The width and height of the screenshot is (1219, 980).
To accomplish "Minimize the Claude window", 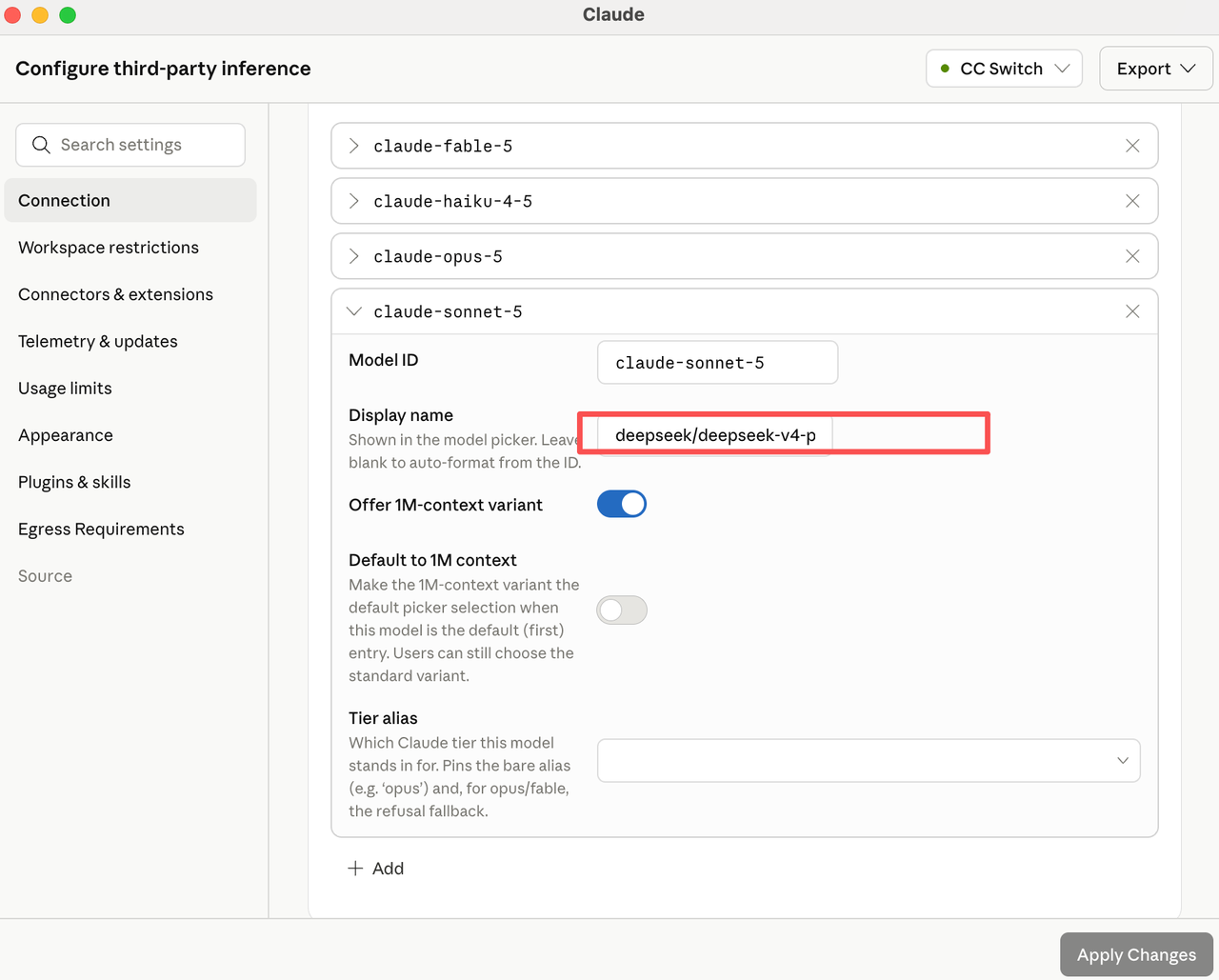I will pyautogui.click(x=40, y=14).
